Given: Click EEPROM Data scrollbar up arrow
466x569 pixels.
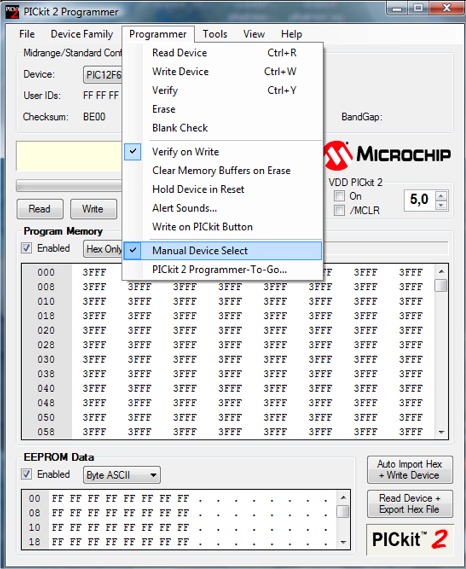Looking at the screenshot, I should click(343, 497).
